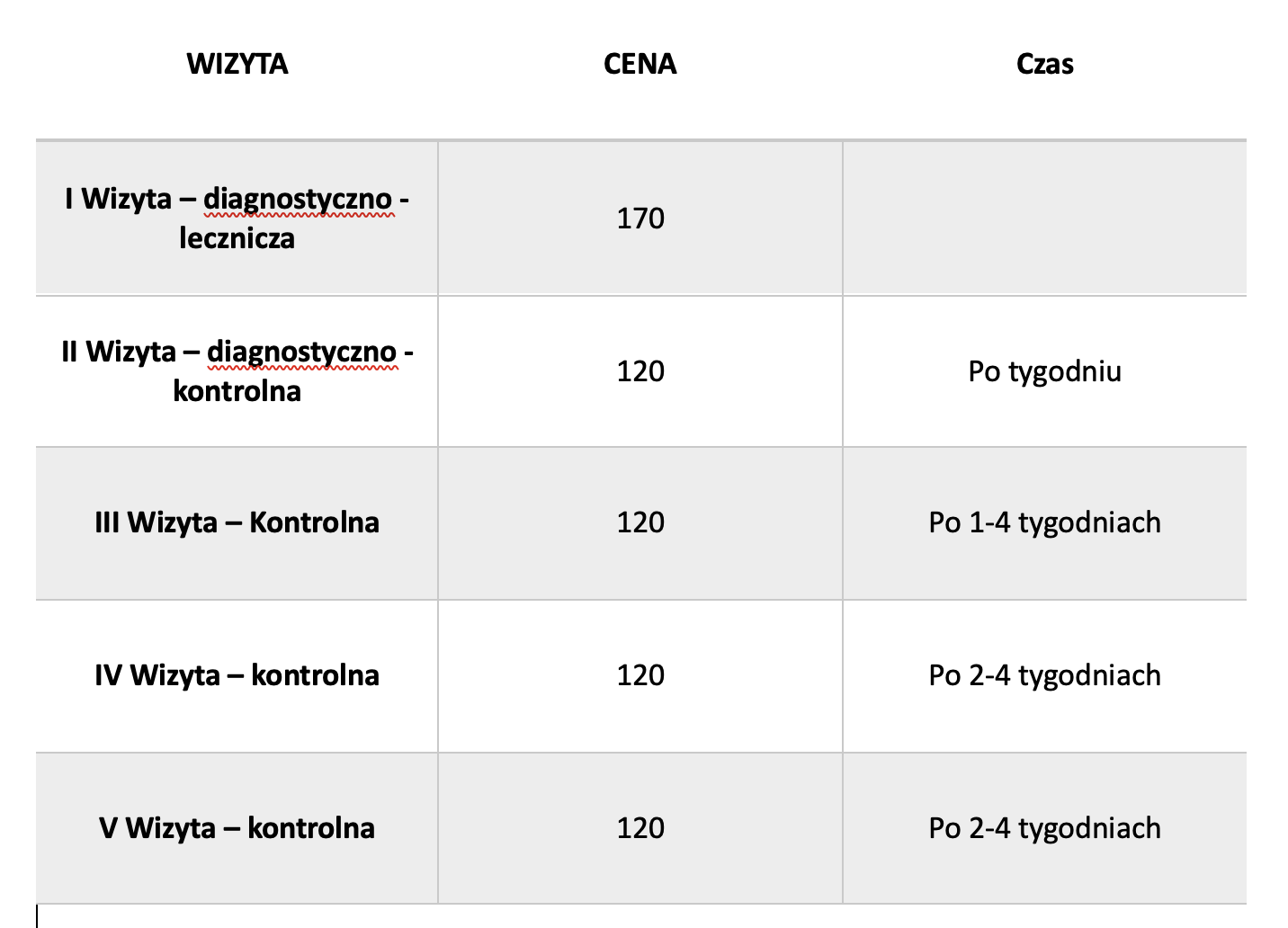Select the 120 price for II Wizyta
Image resolution: width=1288 pixels, height=928 pixels.
click(x=640, y=371)
